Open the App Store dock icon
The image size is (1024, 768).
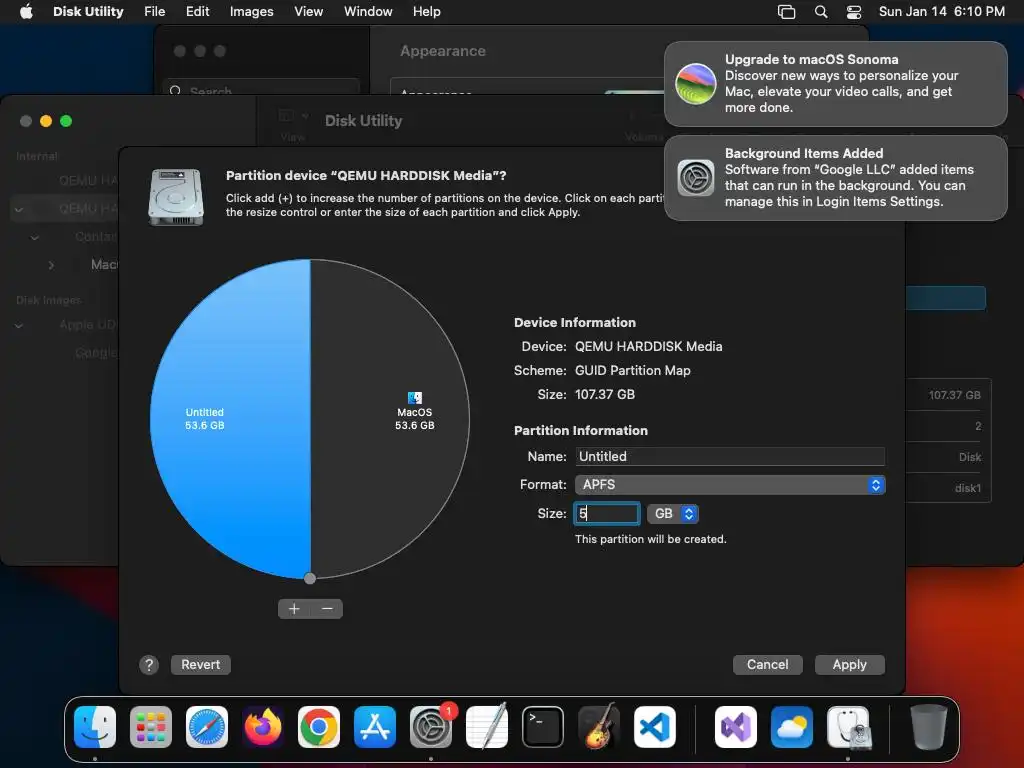[x=375, y=726]
